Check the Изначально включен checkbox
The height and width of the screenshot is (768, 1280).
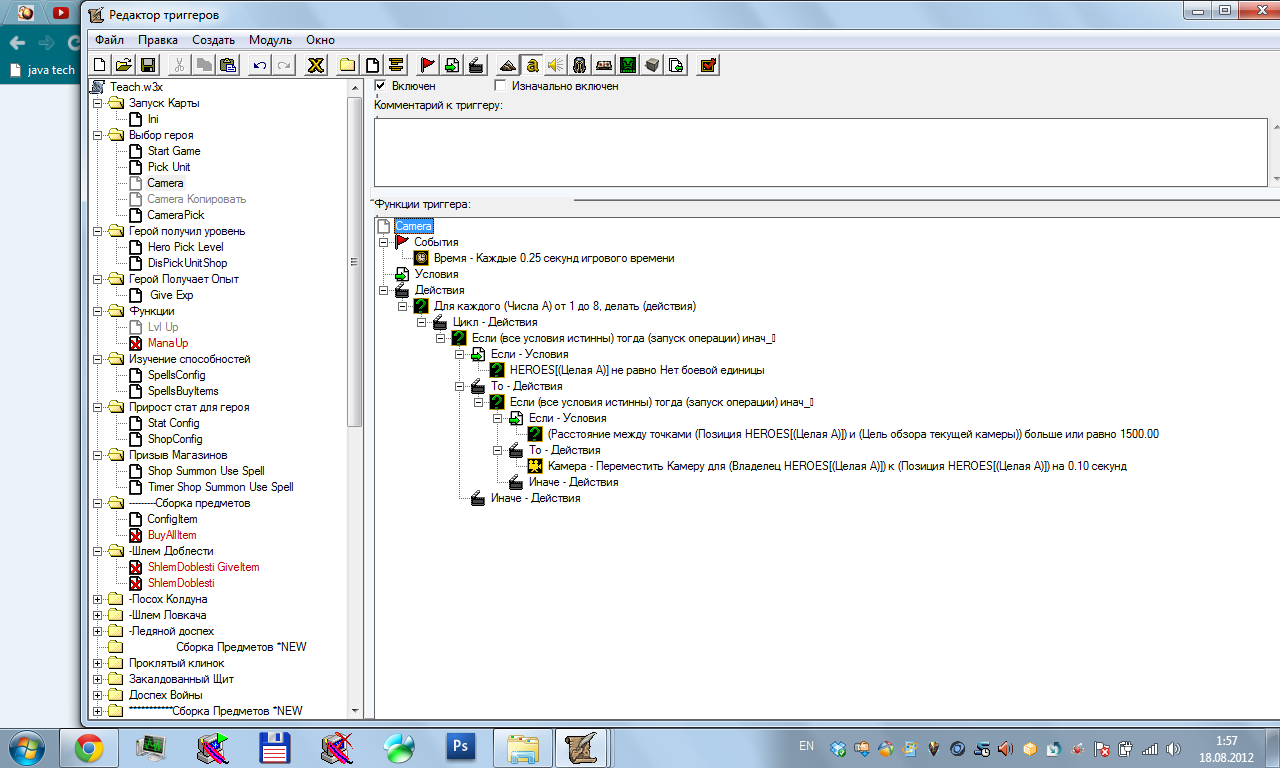point(501,86)
